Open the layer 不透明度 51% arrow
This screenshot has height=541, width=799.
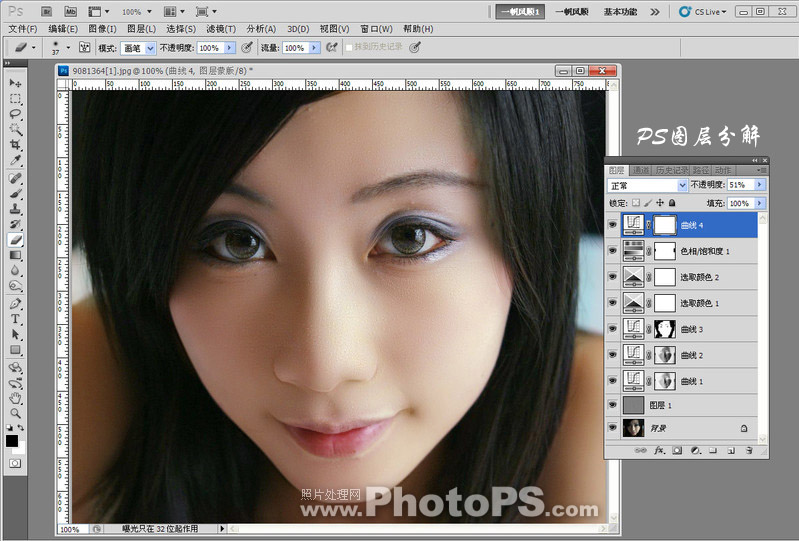pos(760,185)
